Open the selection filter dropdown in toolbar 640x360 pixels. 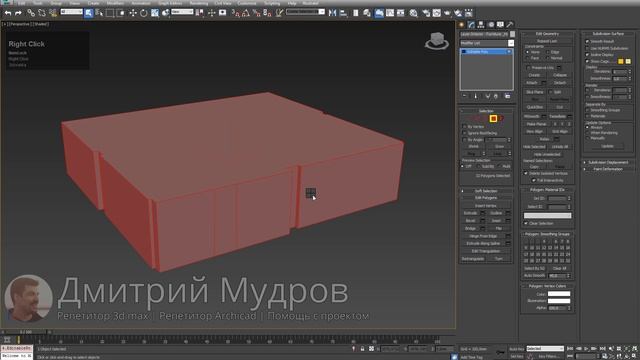click(71, 12)
